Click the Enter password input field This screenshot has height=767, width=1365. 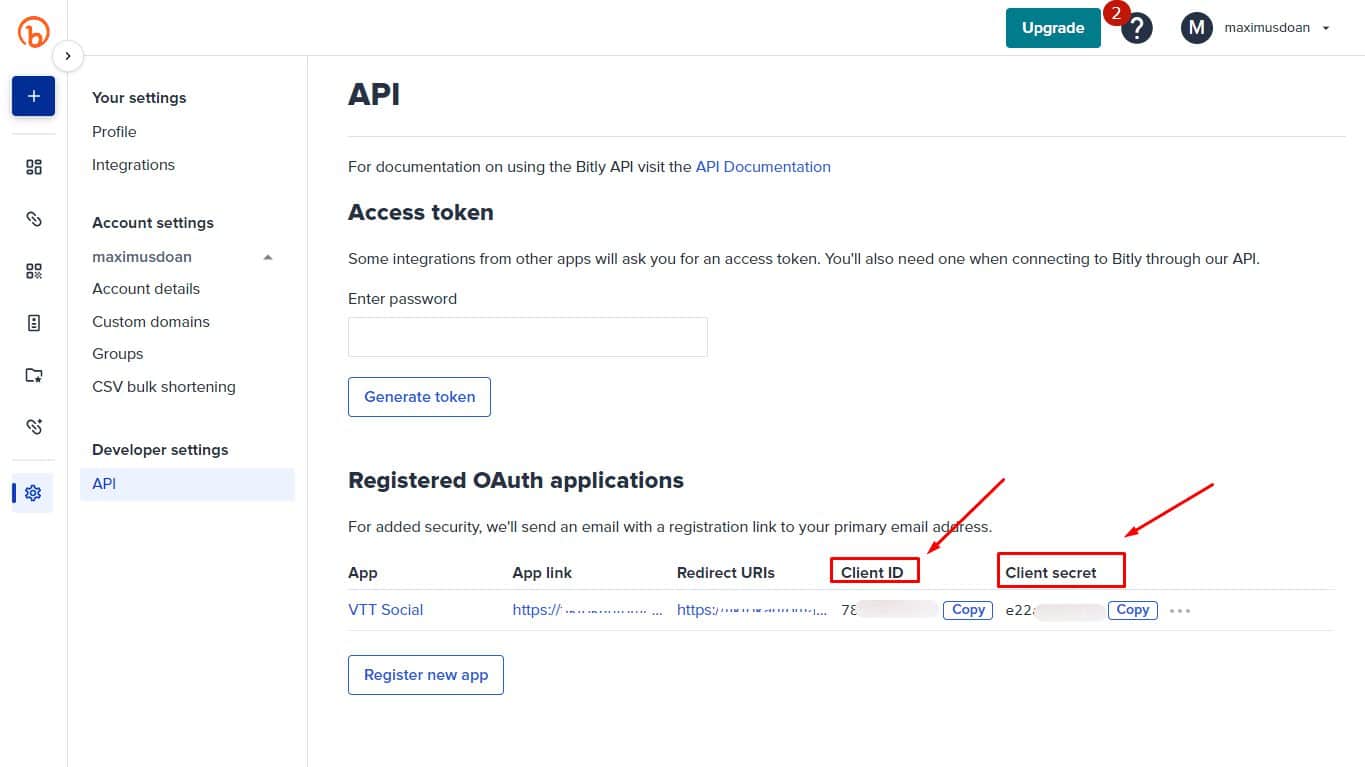527,337
